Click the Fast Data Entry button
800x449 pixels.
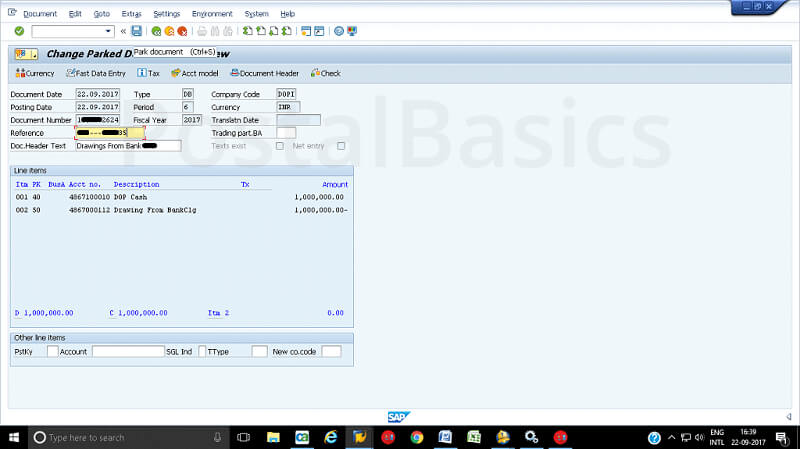pyautogui.click(x=96, y=73)
